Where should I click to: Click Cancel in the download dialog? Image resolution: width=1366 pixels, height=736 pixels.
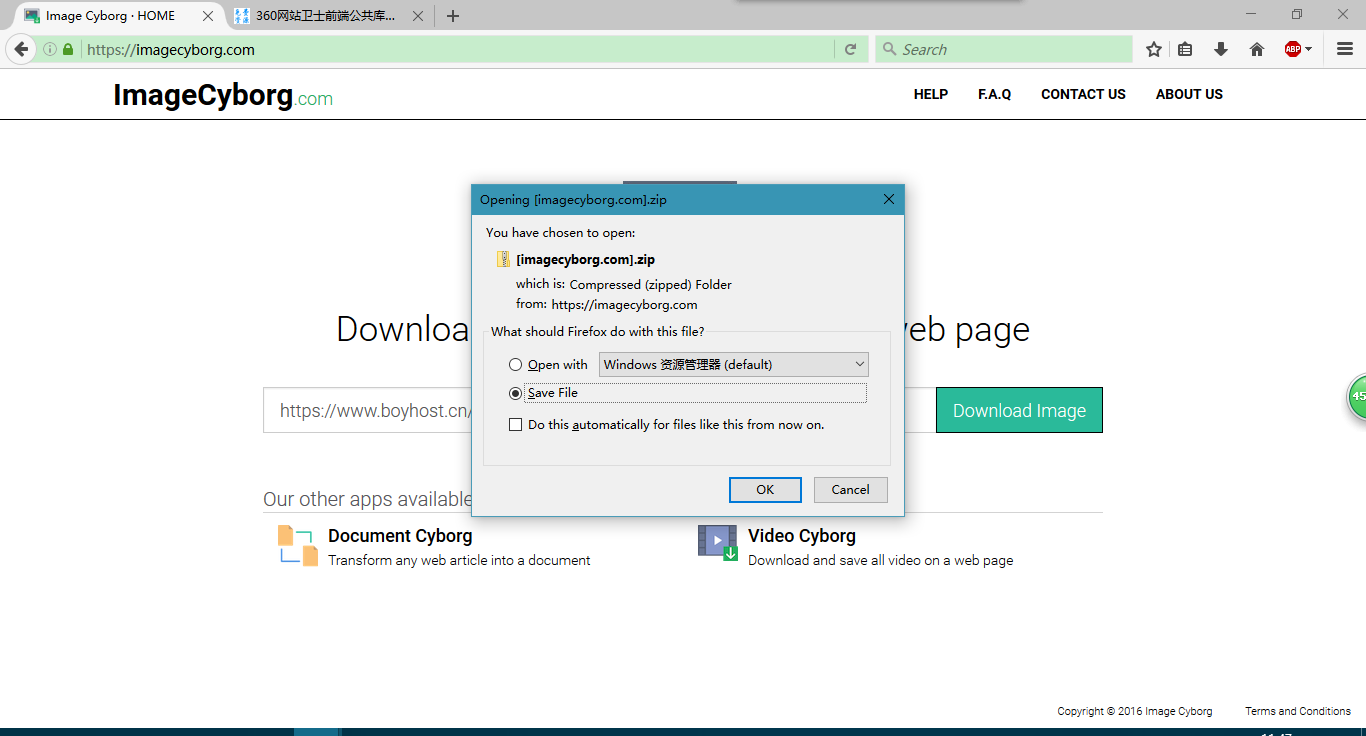(850, 490)
